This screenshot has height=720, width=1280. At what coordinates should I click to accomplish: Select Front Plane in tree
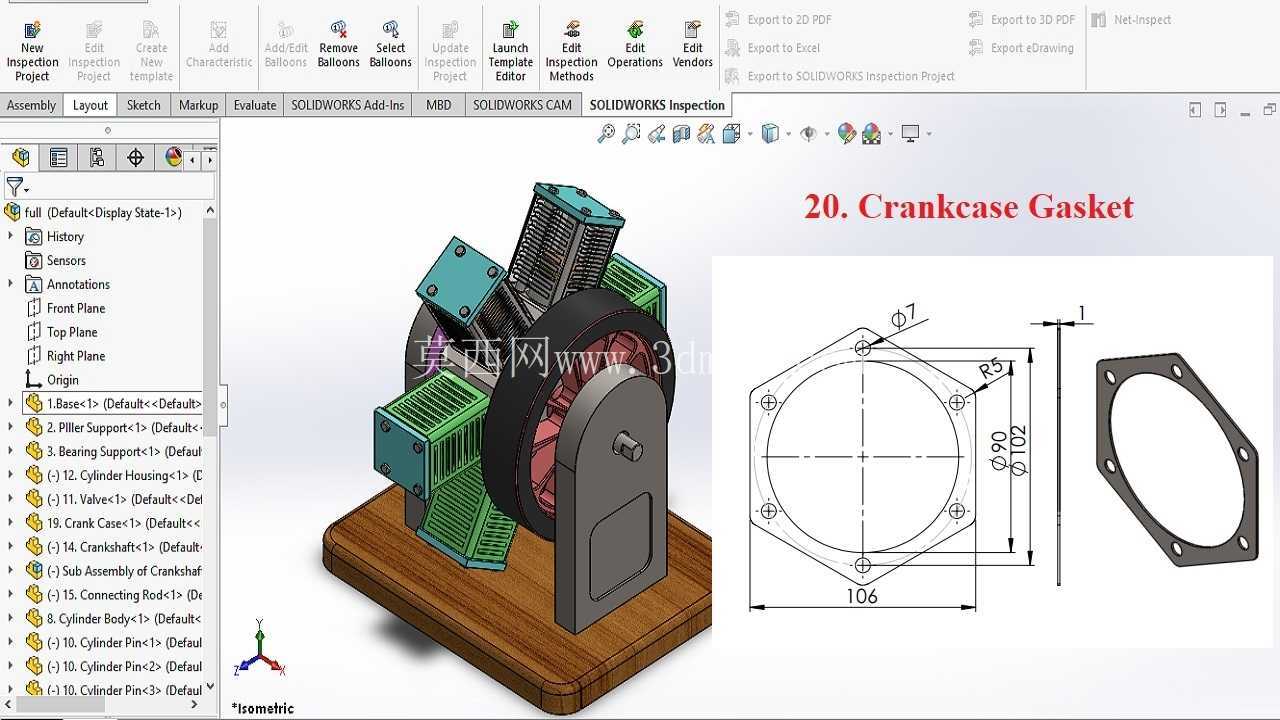(75, 308)
